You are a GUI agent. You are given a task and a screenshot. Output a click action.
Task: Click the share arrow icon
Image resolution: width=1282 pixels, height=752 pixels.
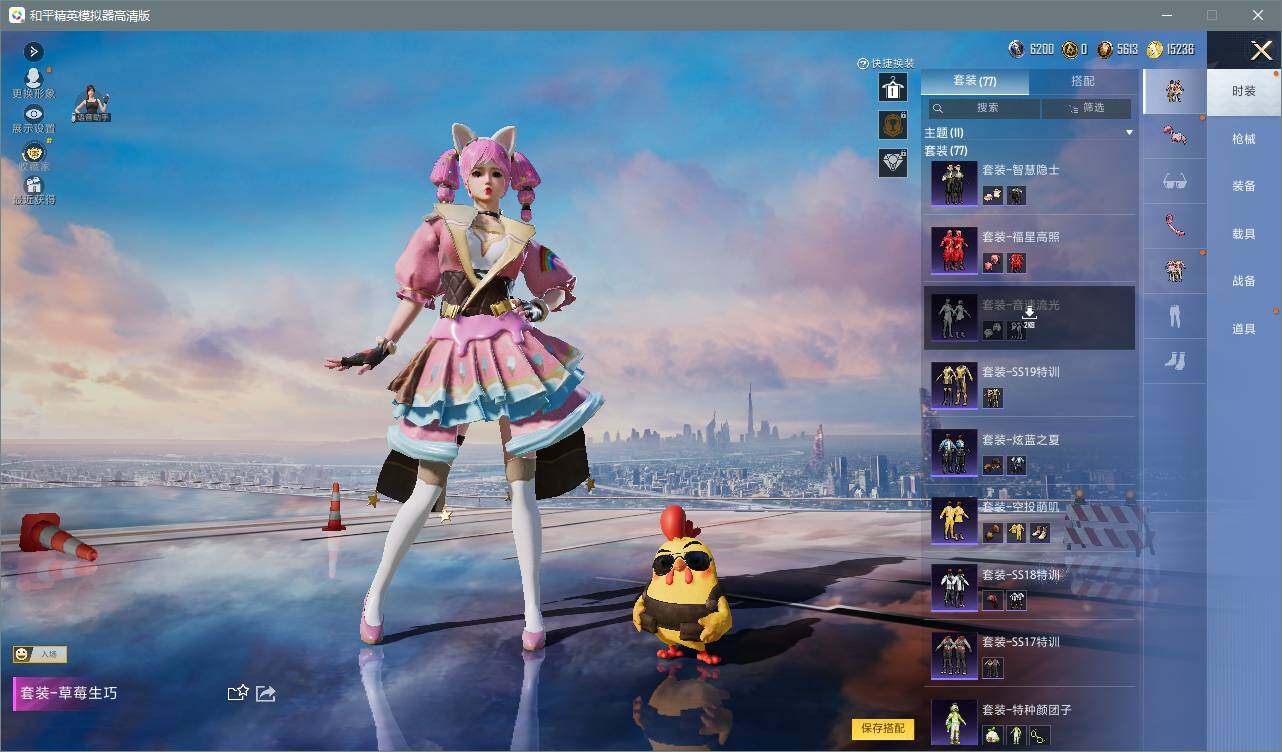pyautogui.click(x=265, y=692)
